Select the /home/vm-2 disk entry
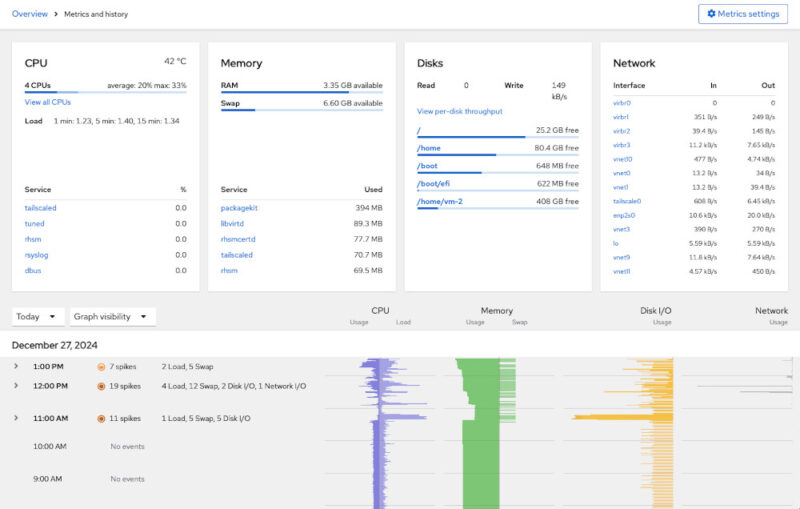 439,201
